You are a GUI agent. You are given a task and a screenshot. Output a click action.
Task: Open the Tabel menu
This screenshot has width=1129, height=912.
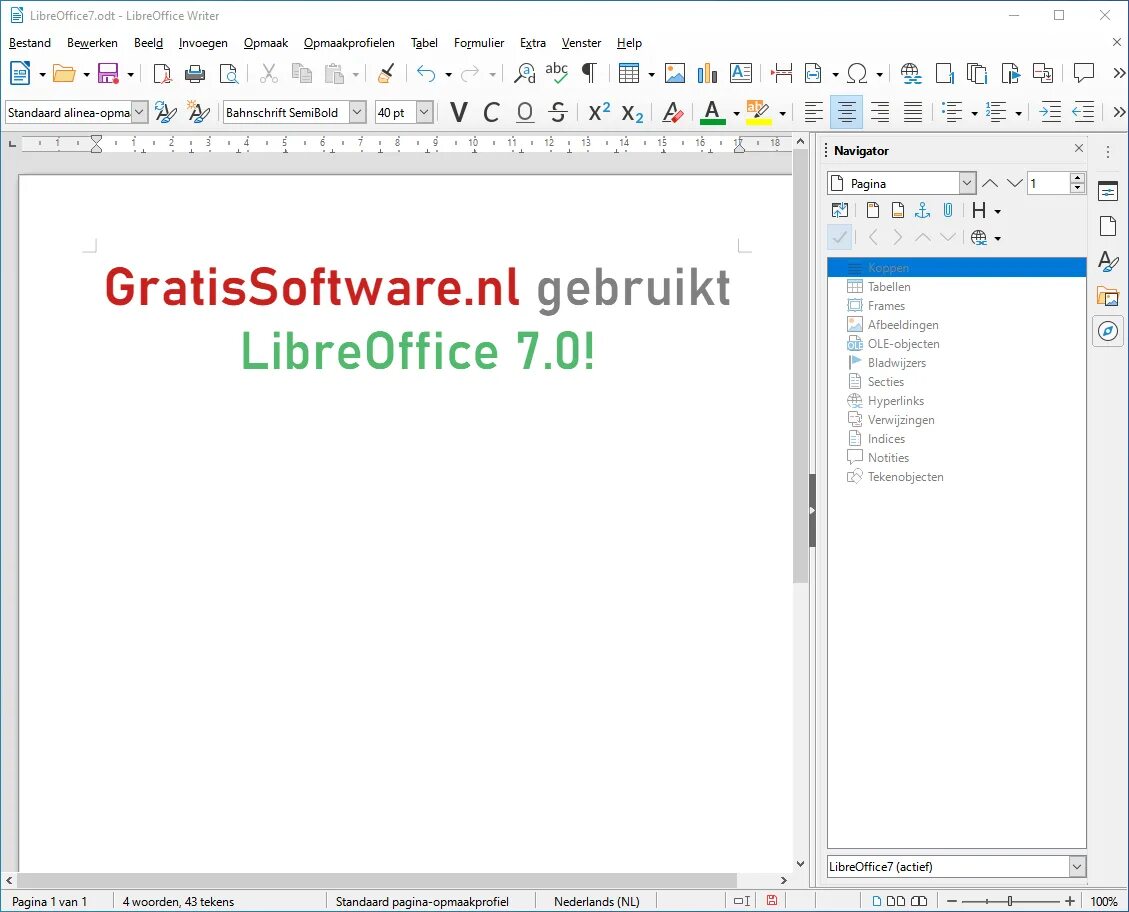coord(424,43)
